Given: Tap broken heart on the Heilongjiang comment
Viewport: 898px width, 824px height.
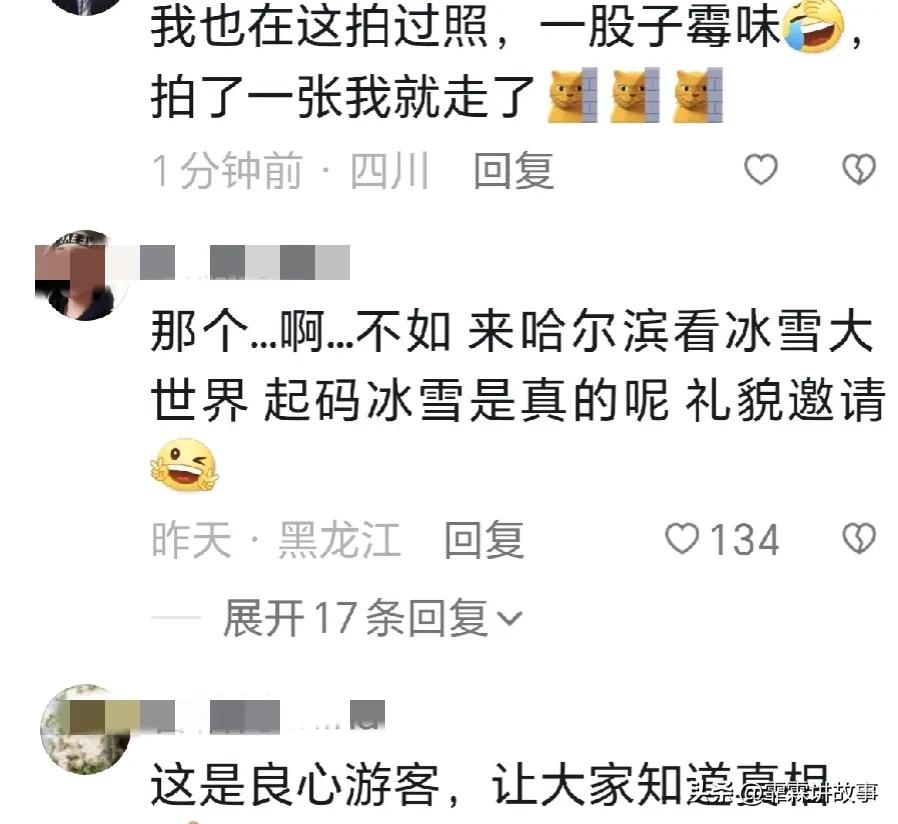Looking at the screenshot, I should [859, 539].
